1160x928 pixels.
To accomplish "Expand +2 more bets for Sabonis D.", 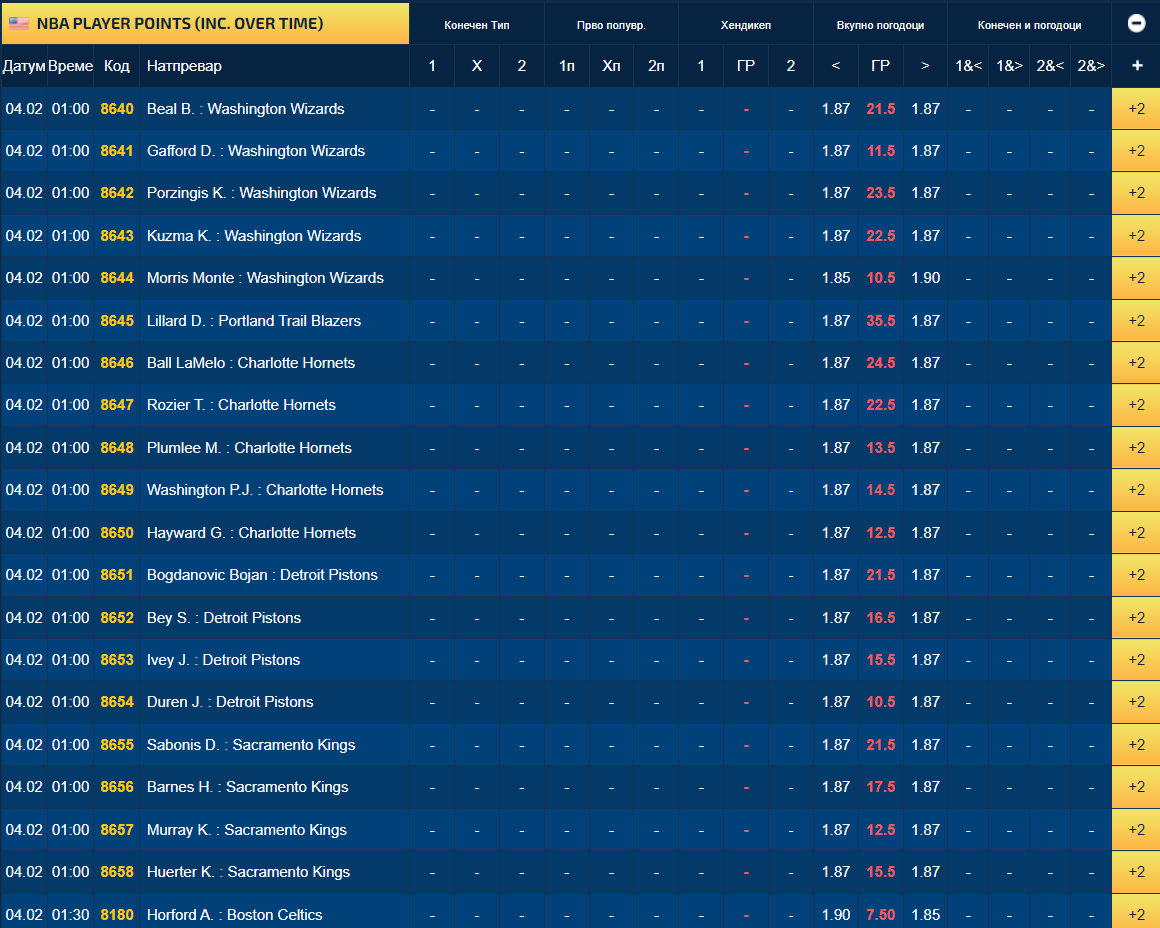I will pyautogui.click(x=1136, y=745).
